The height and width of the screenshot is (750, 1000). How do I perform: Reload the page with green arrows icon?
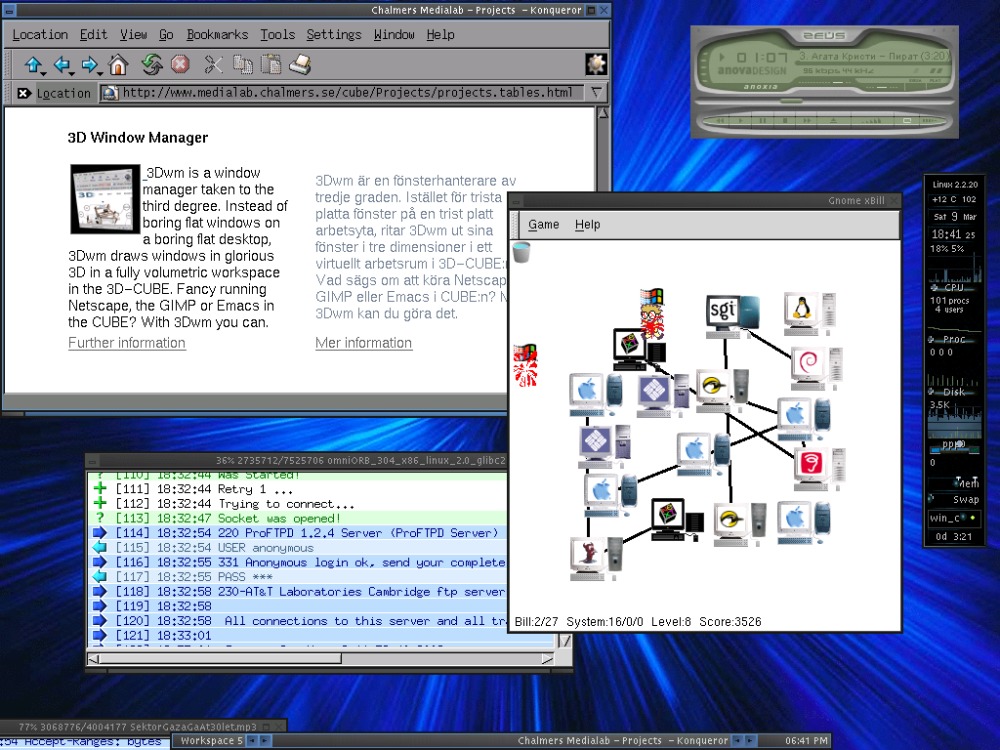coord(152,64)
